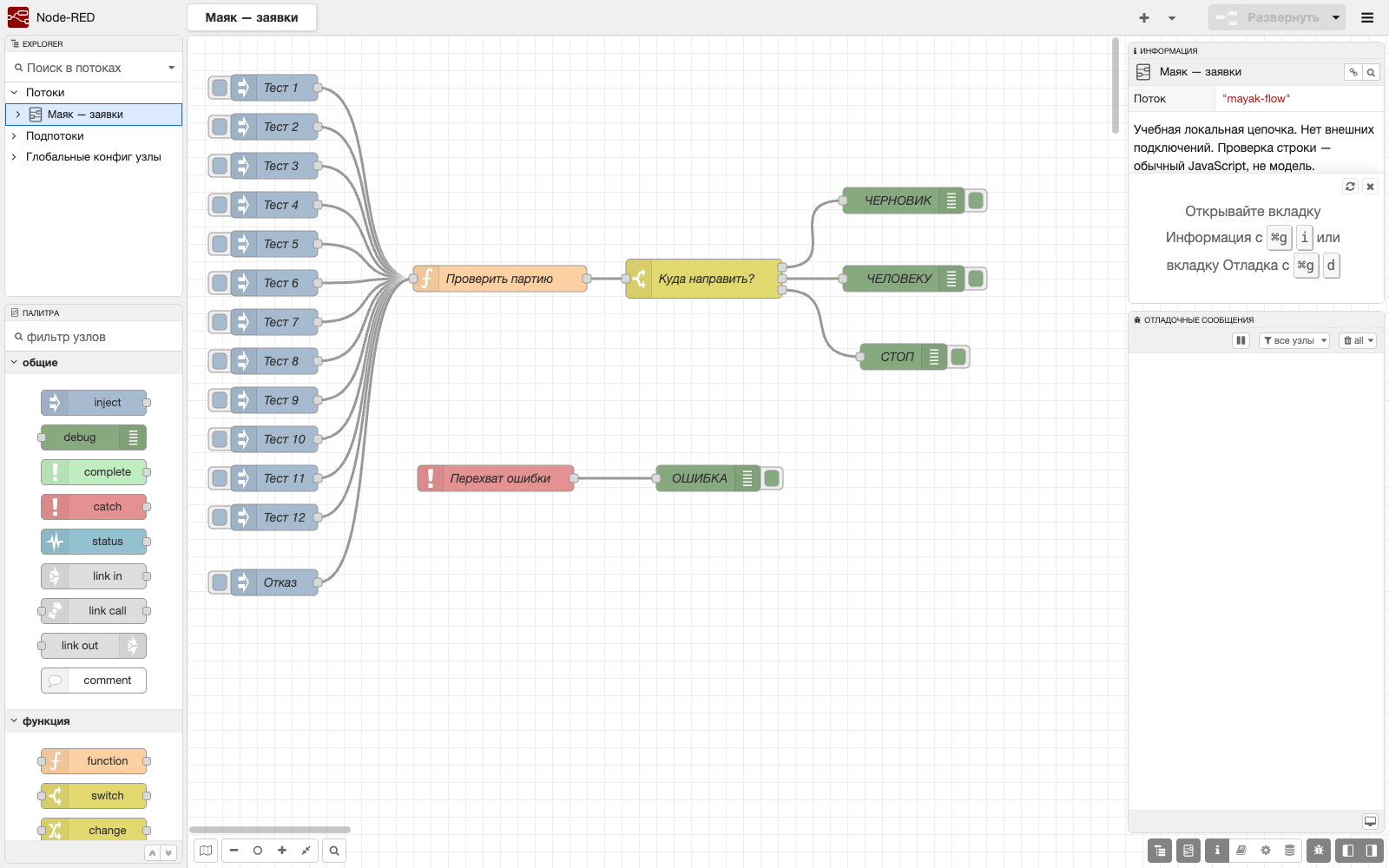Collapse the функция palette category
The image size is (1389, 868).
tap(94, 721)
